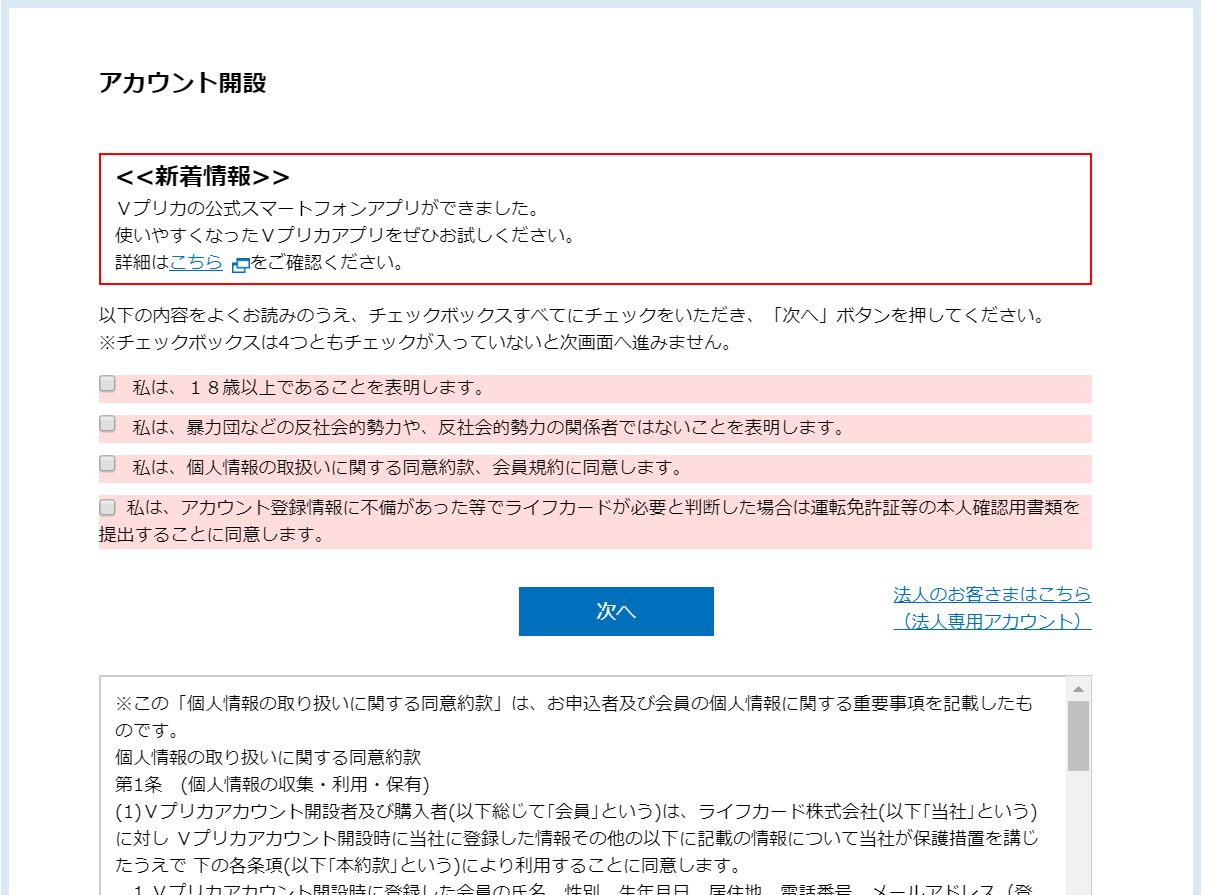The image size is (1205, 895).
Task: Enable the 同意約款・会員規約 agreement checkbox
Action: click(107, 464)
